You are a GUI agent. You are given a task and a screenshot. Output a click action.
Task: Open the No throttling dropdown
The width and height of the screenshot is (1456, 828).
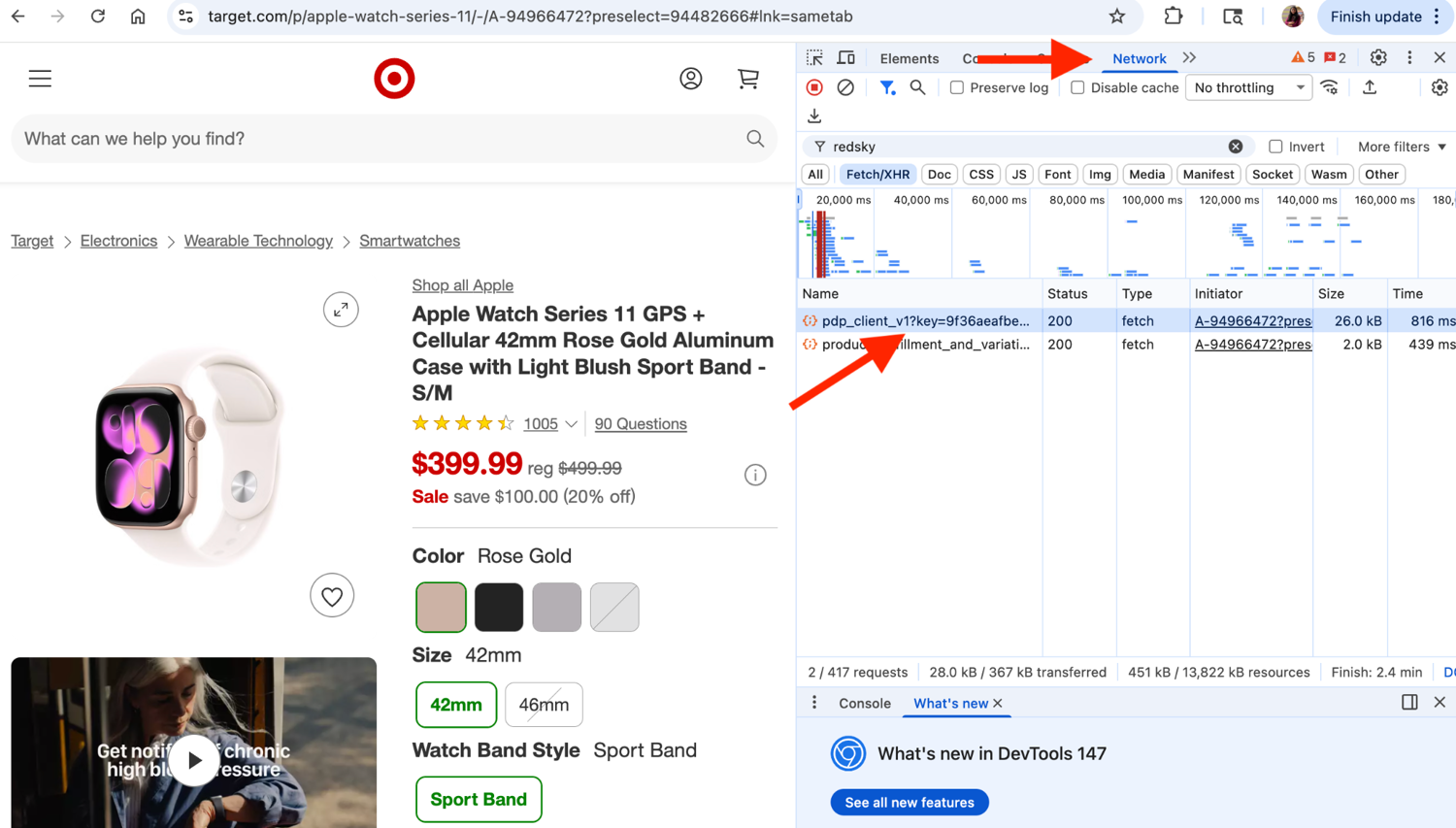point(1249,87)
